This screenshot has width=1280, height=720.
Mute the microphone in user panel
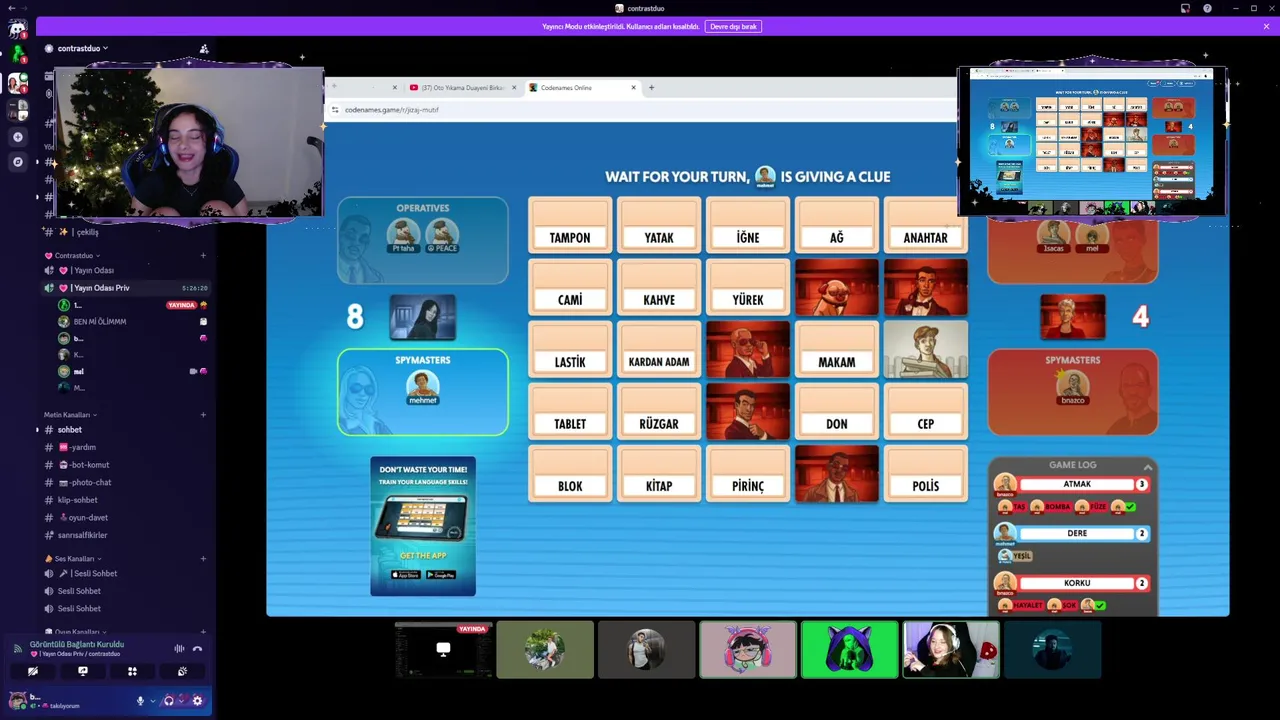[x=140, y=701]
